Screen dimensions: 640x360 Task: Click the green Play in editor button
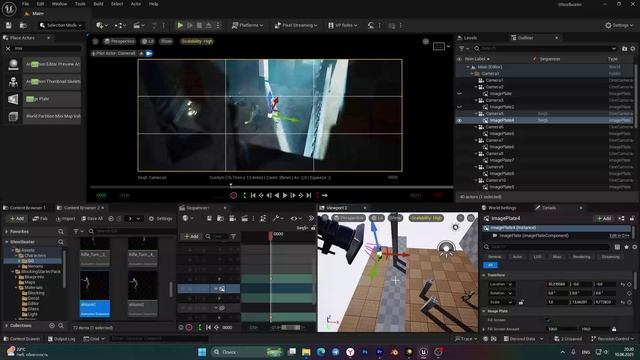point(180,25)
